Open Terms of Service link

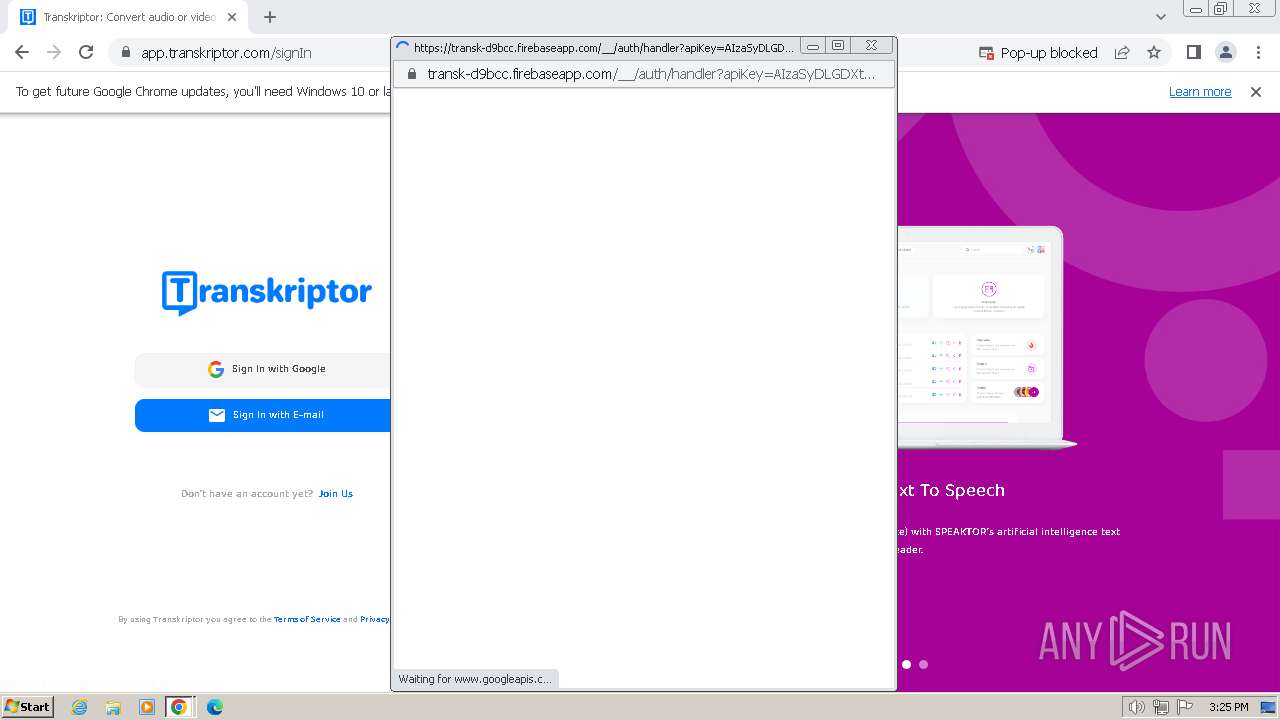[307, 619]
